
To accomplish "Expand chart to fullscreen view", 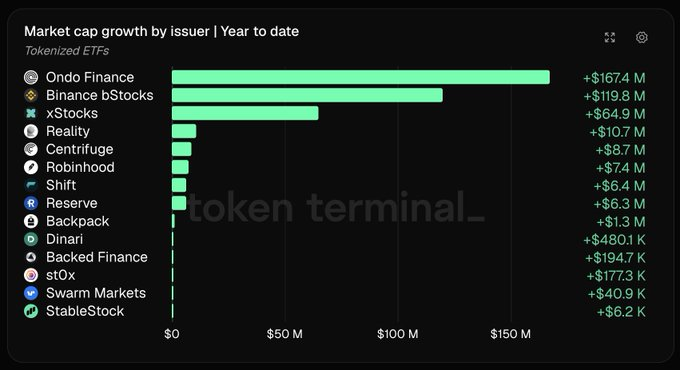I will click(x=610, y=37).
